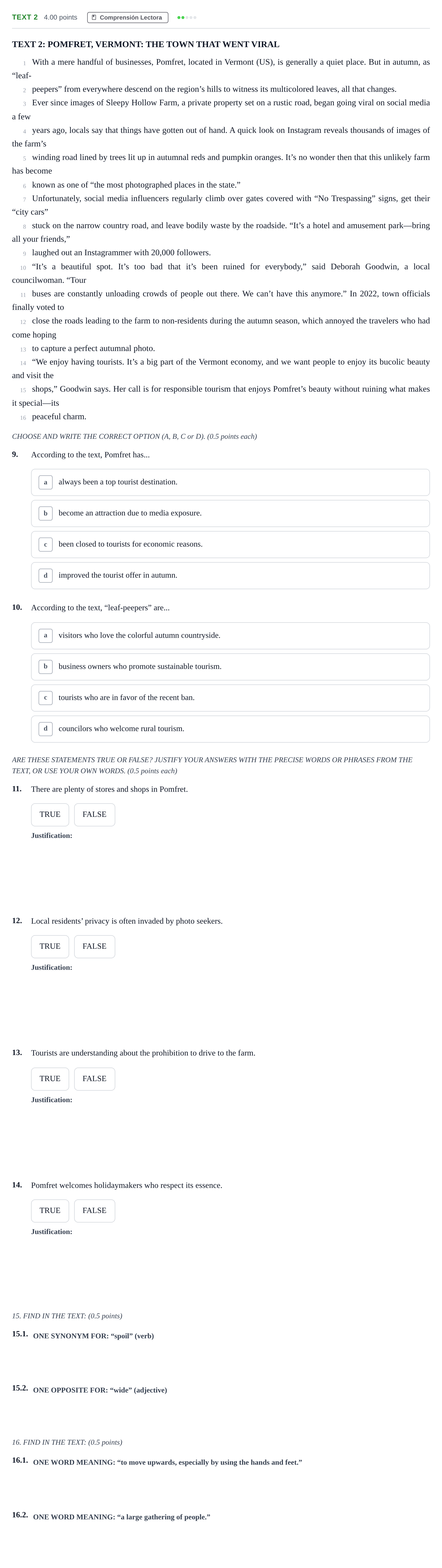Click the justification area under question 11

click(231, 874)
